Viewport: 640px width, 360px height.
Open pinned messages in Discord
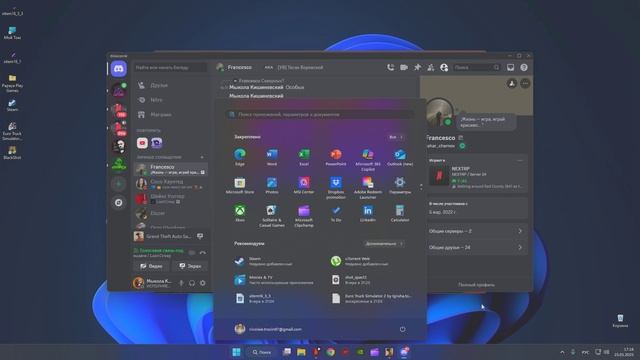(417, 67)
